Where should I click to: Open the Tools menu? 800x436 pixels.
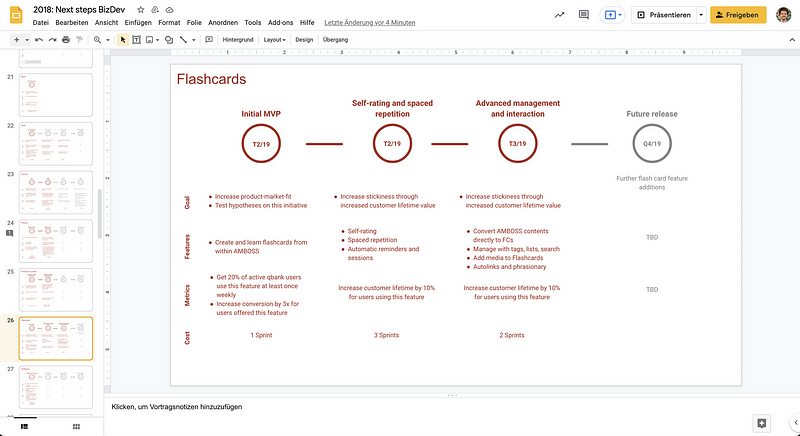pyautogui.click(x=253, y=22)
